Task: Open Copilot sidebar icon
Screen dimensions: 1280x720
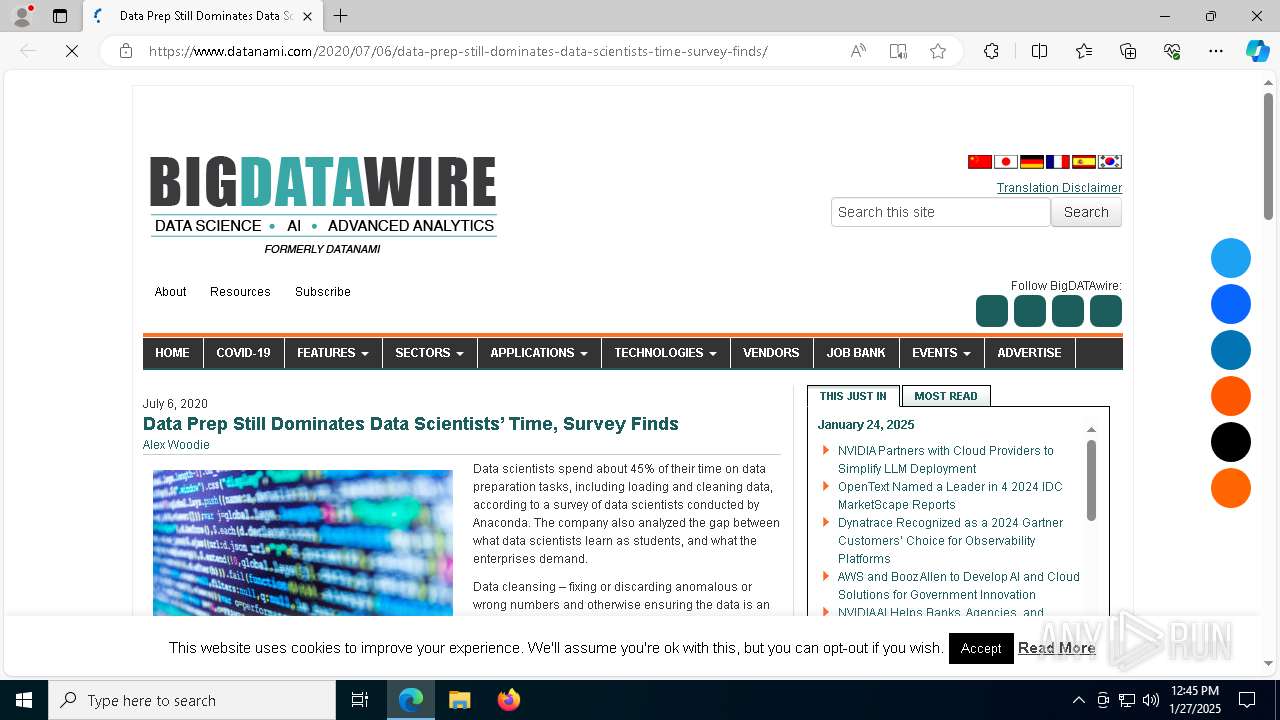Action: pyautogui.click(x=1257, y=51)
